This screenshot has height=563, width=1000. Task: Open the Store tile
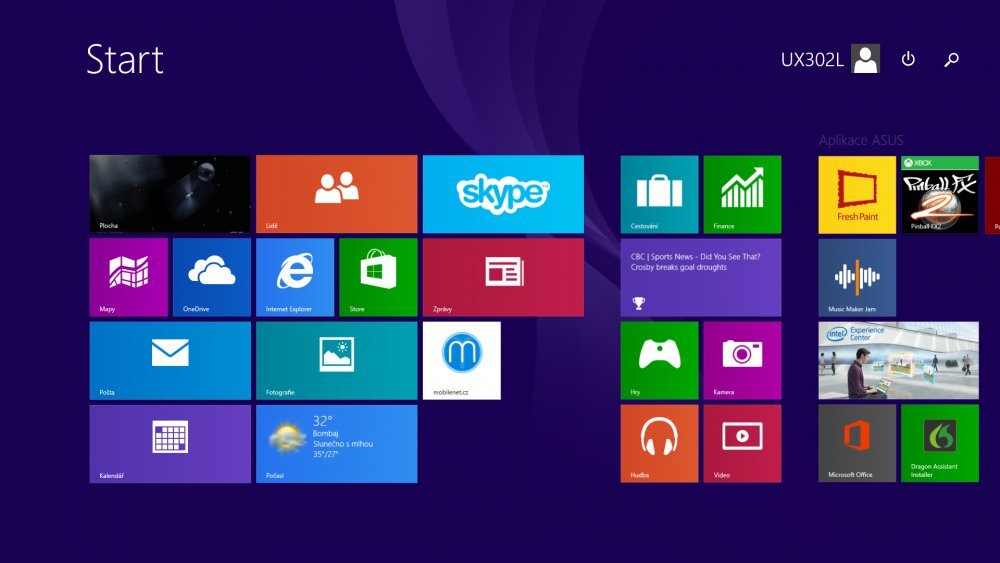[x=378, y=277]
